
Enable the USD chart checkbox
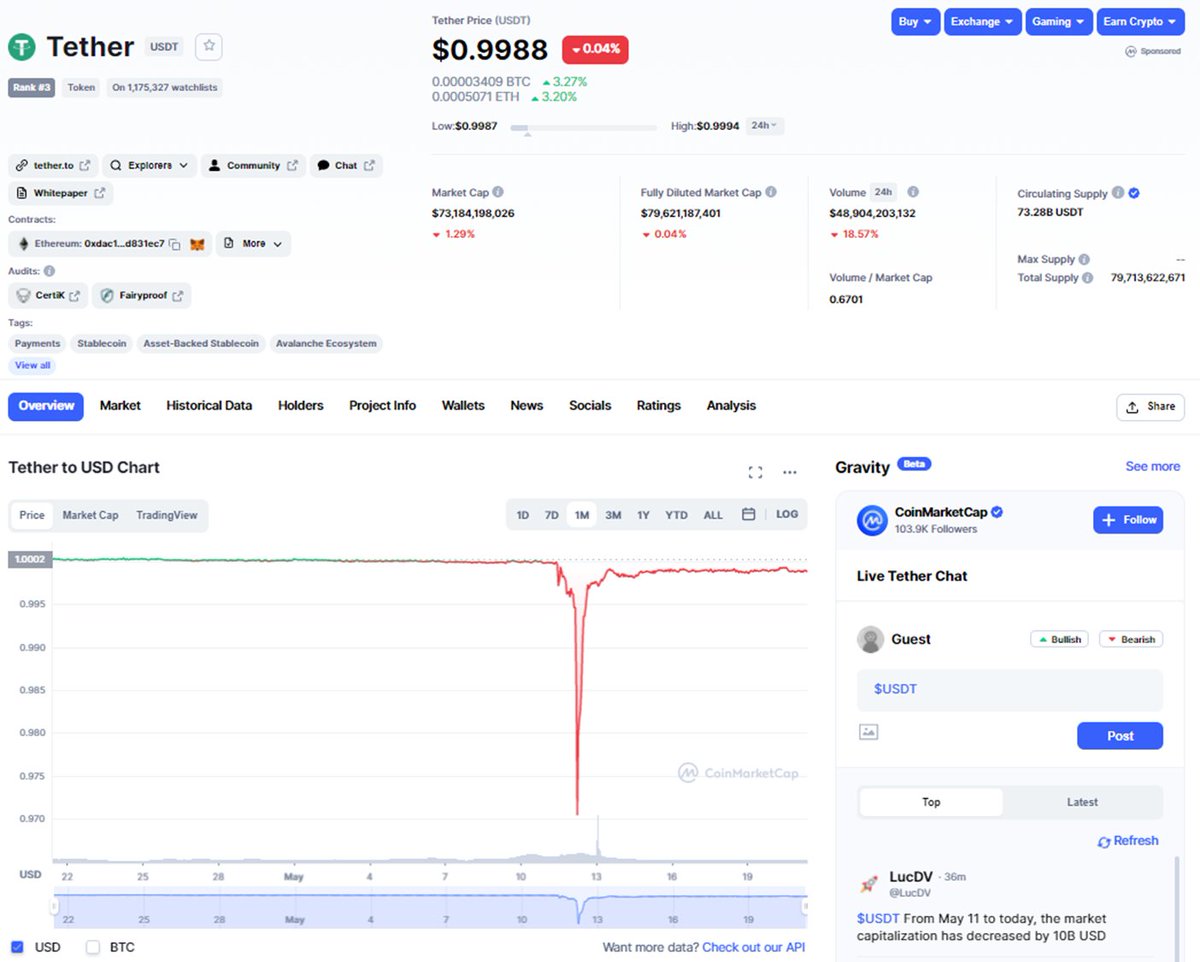pyautogui.click(x=17, y=947)
